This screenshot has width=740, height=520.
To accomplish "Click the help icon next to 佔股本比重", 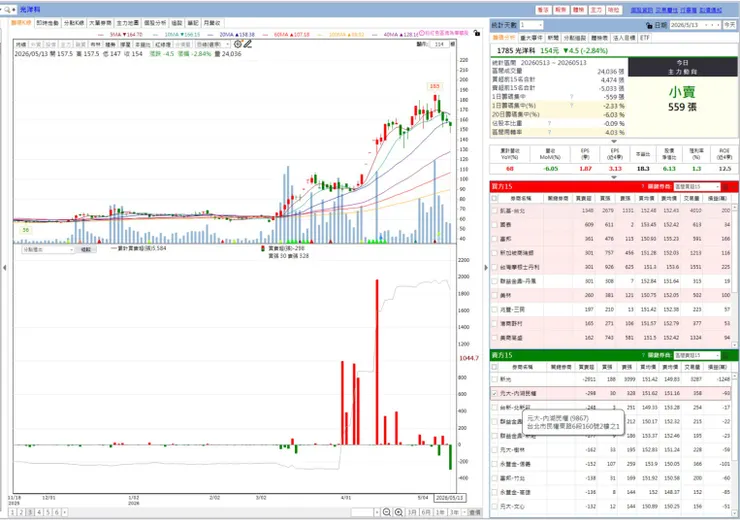I will pos(549,123).
